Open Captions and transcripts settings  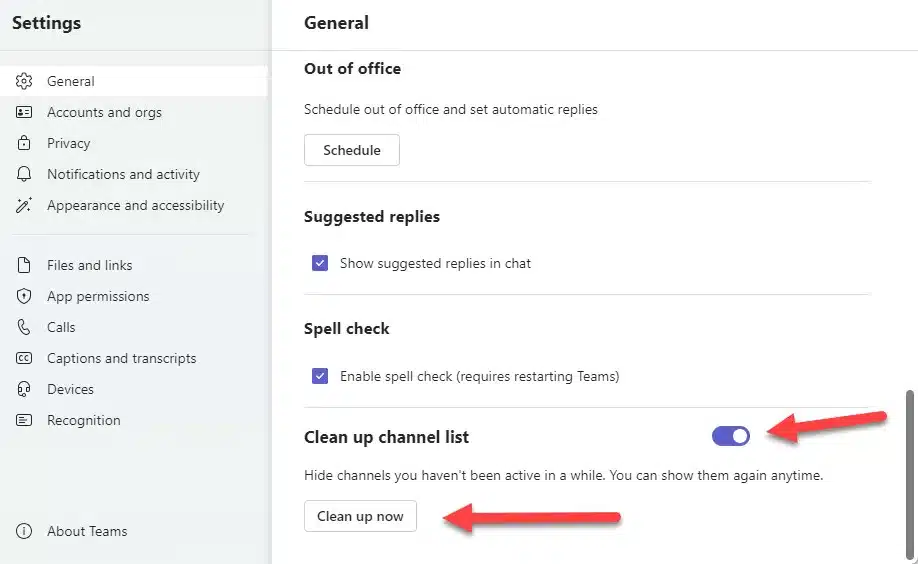[x=121, y=358]
